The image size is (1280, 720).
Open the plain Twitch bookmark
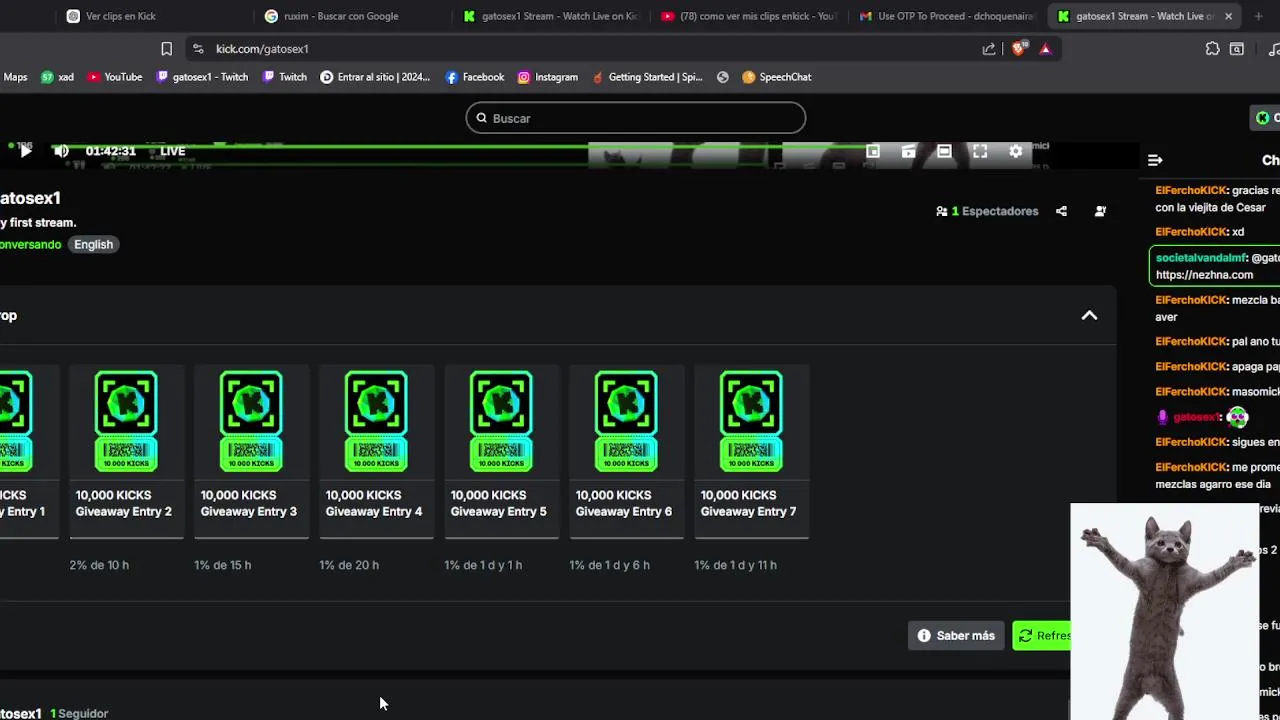click(x=284, y=77)
